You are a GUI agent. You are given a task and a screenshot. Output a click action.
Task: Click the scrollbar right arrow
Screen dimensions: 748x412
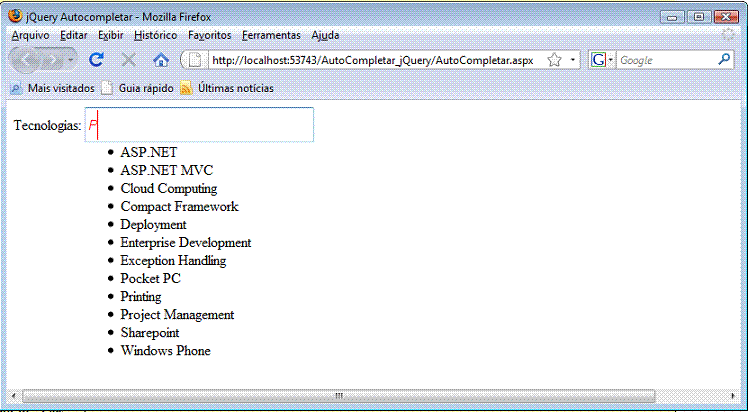[733, 396]
